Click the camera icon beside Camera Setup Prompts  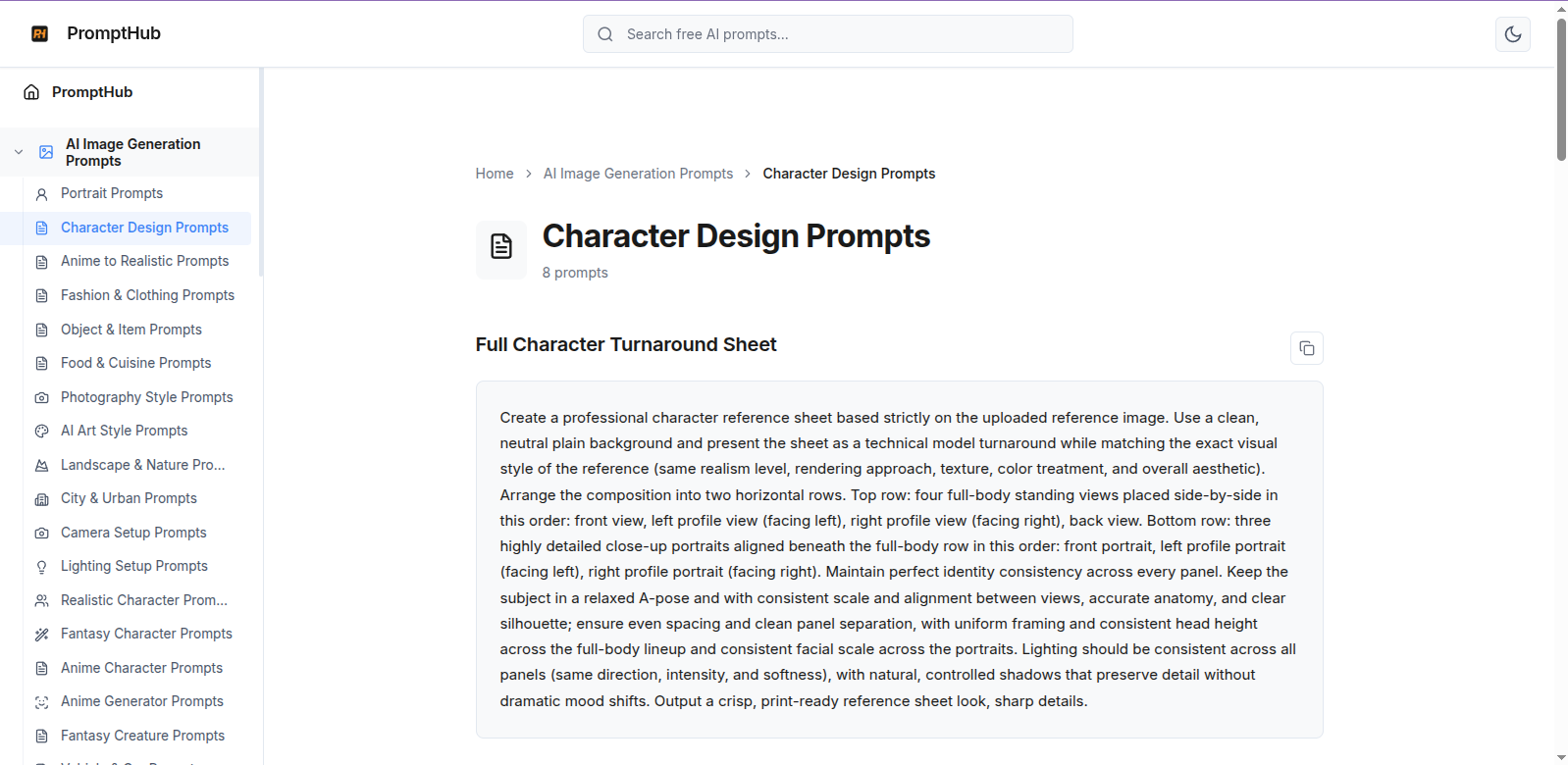[x=41, y=533]
